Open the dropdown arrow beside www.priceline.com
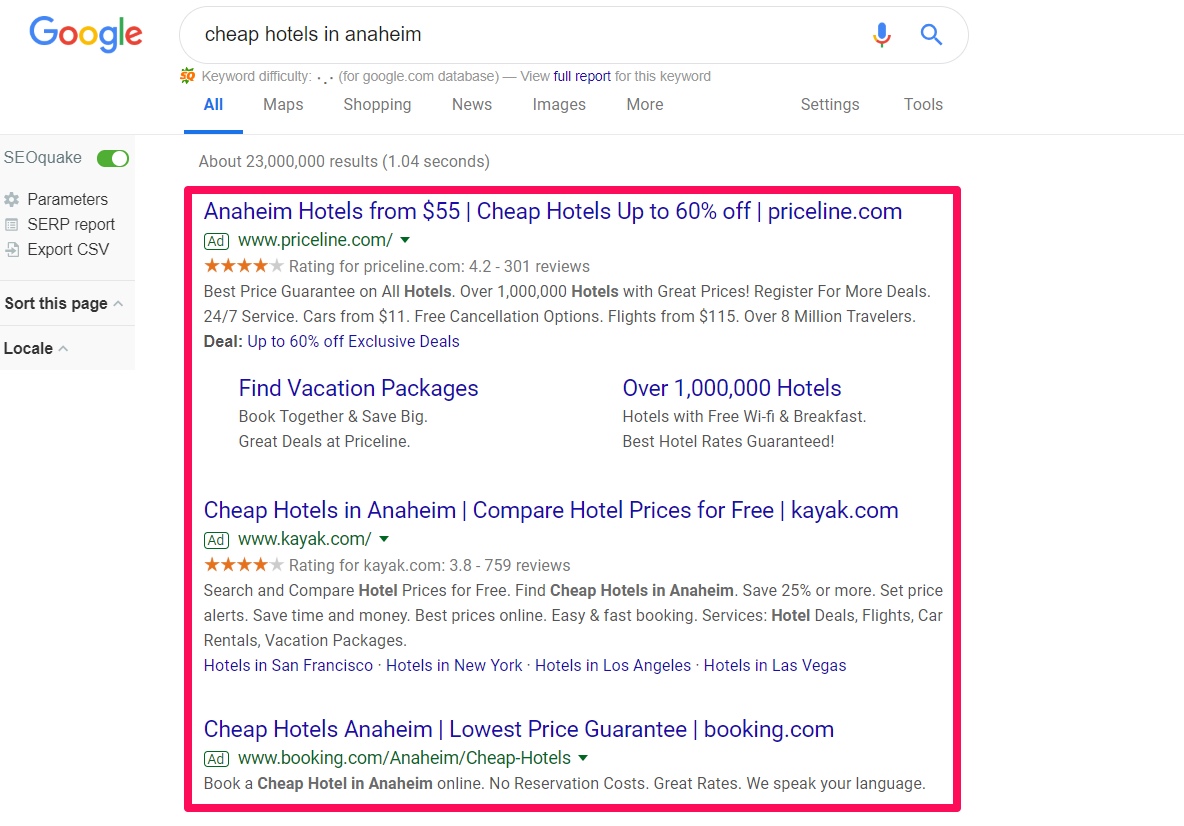Screen dimensions: 1184x826 point(405,240)
